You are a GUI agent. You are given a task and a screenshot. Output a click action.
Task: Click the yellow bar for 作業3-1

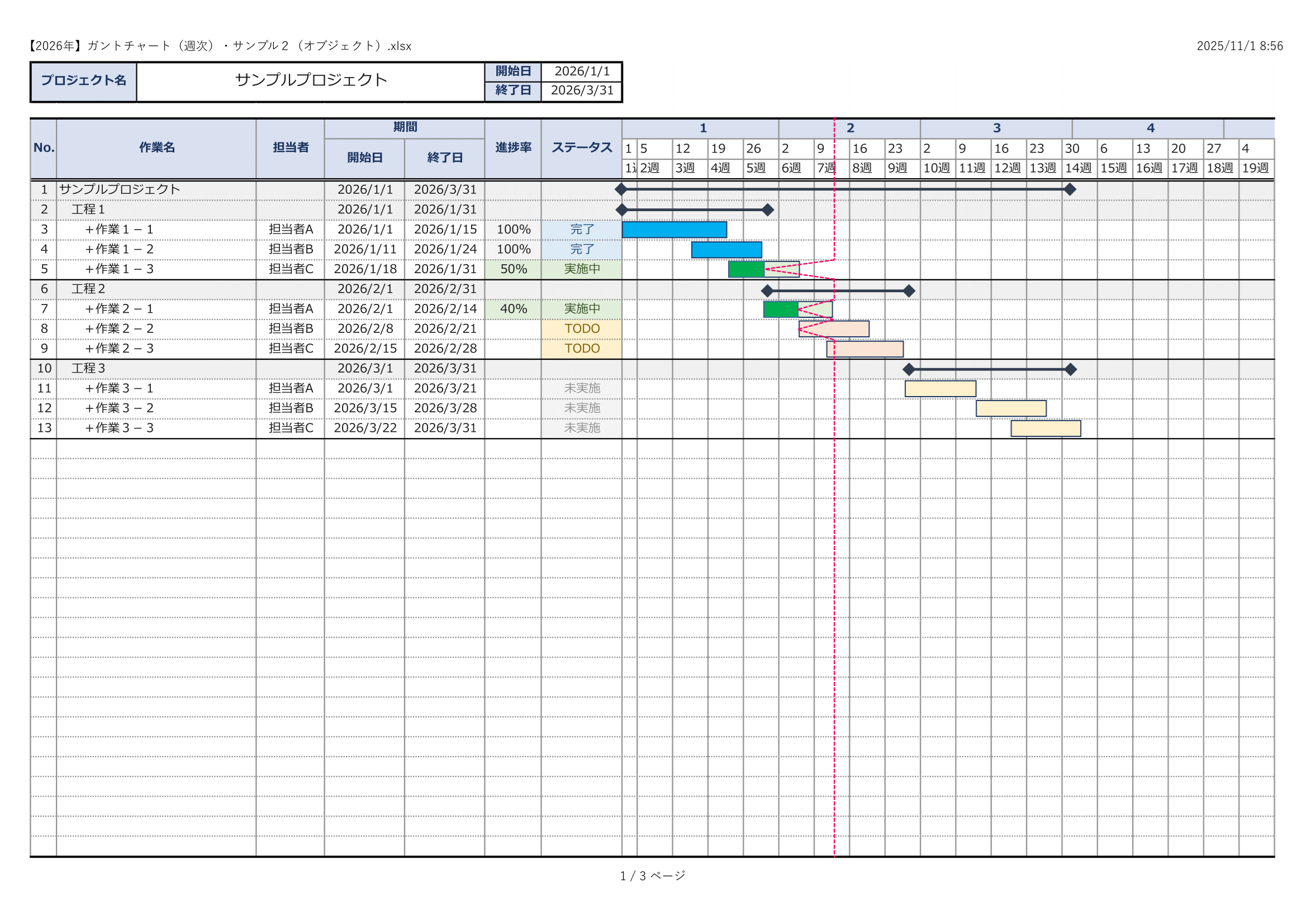tap(940, 389)
